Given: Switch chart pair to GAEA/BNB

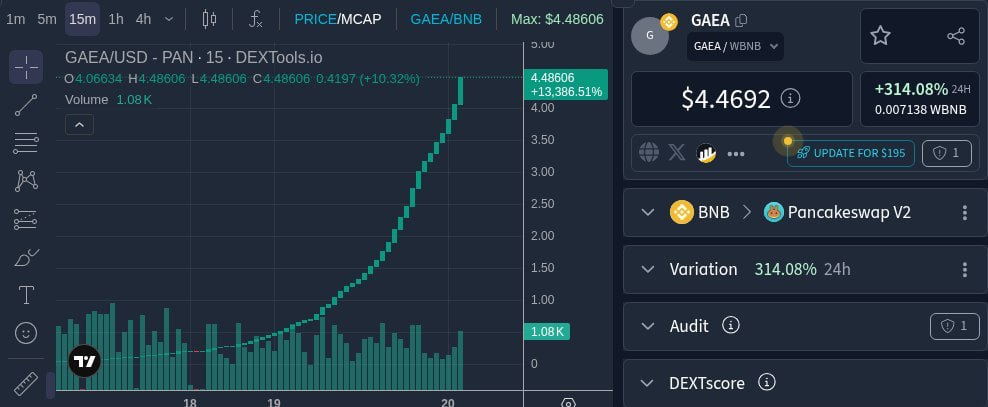Looking at the screenshot, I should pyautogui.click(x=446, y=19).
